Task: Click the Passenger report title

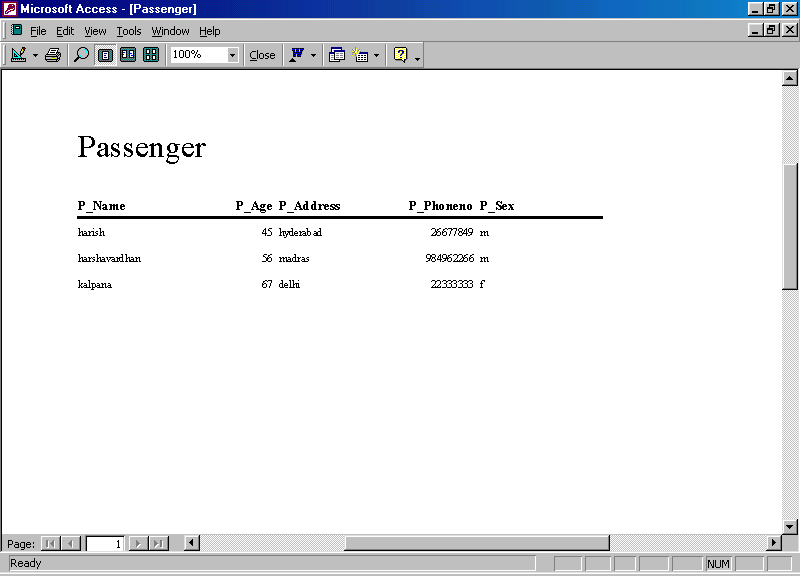Action: 142,148
